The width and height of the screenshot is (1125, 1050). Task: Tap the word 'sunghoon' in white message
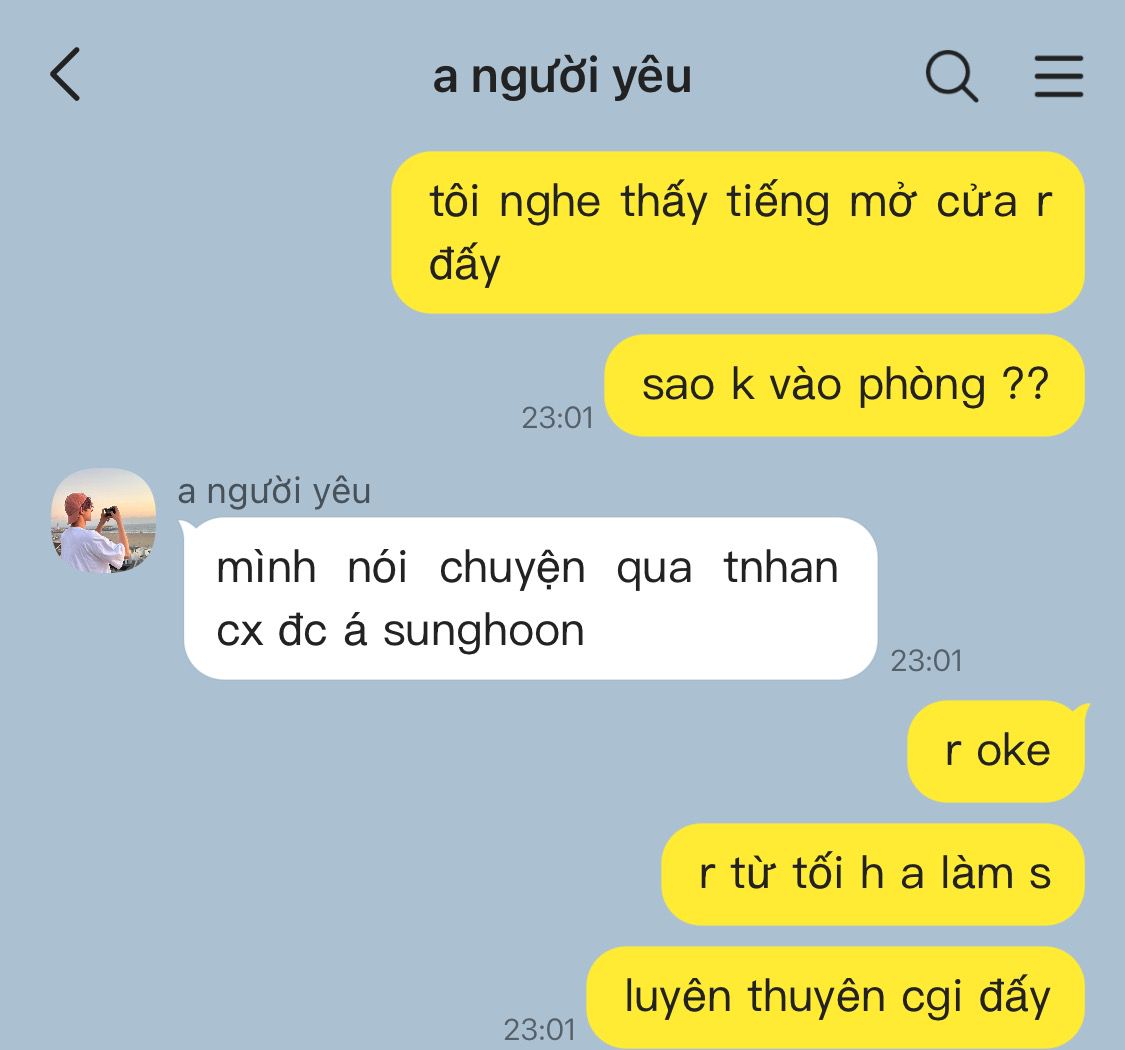tap(484, 632)
